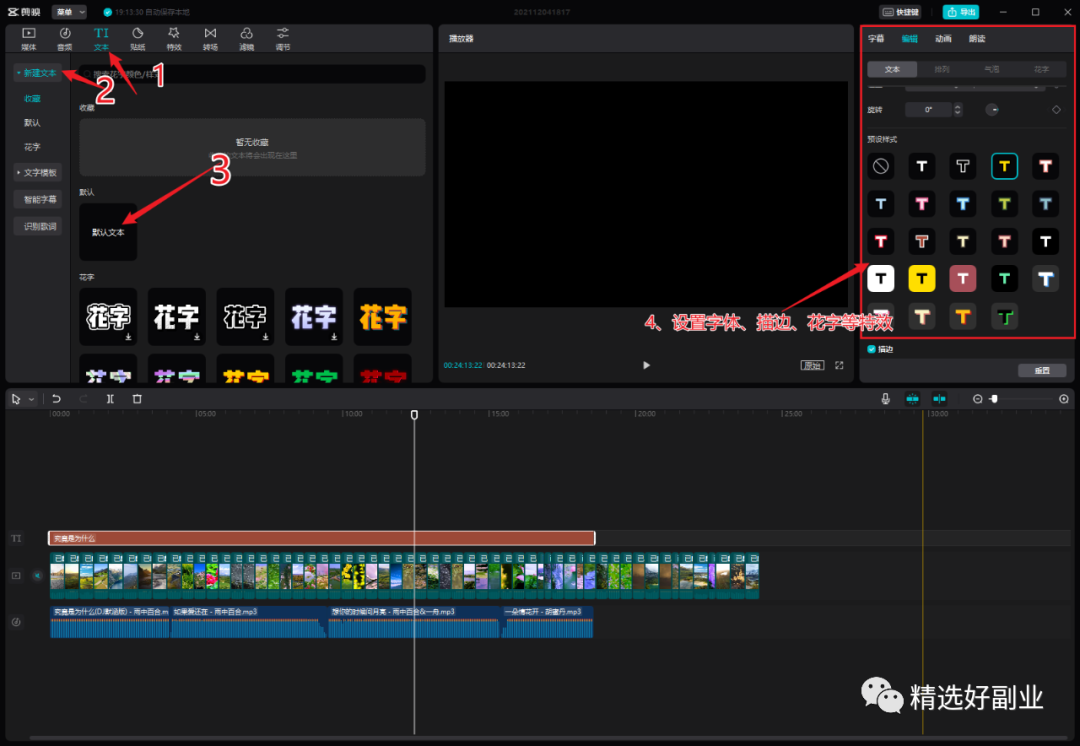1080x746 pixels.
Task: Switch to the 动画 animation tab
Action: pyautogui.click(x=942, y=38)
